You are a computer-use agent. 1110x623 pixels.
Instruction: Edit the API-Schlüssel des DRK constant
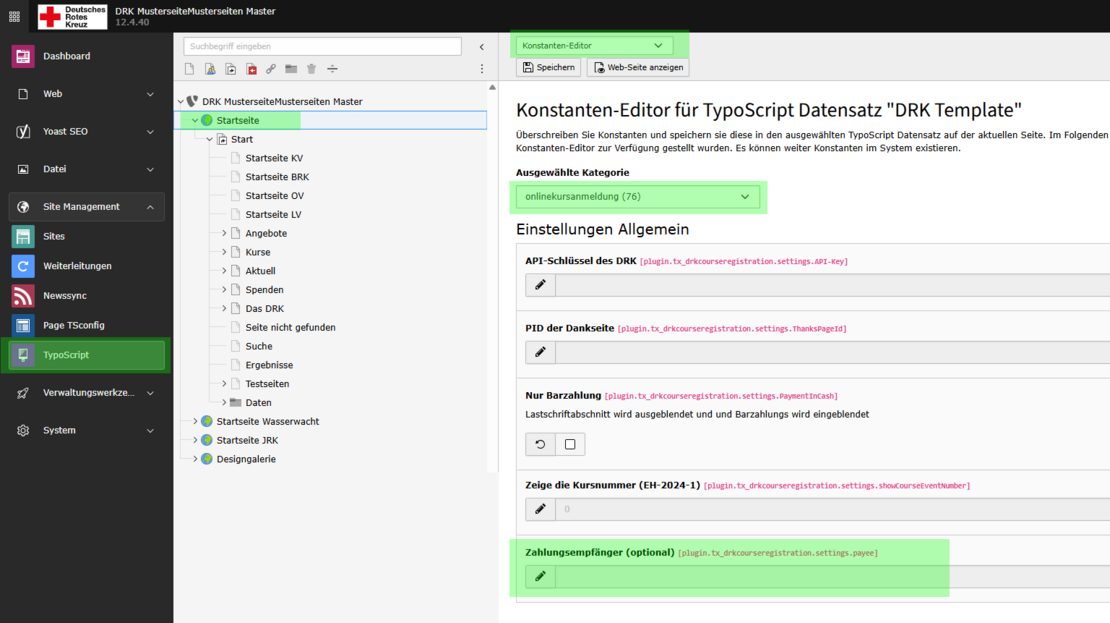coord(540,285)
